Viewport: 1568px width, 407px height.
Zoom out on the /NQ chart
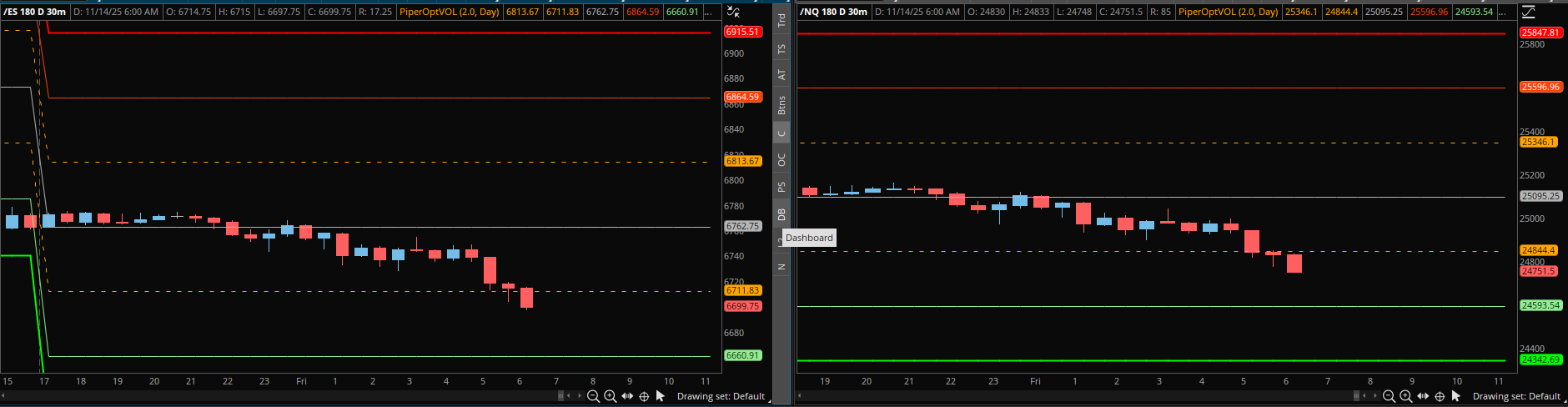point(1389,396)
